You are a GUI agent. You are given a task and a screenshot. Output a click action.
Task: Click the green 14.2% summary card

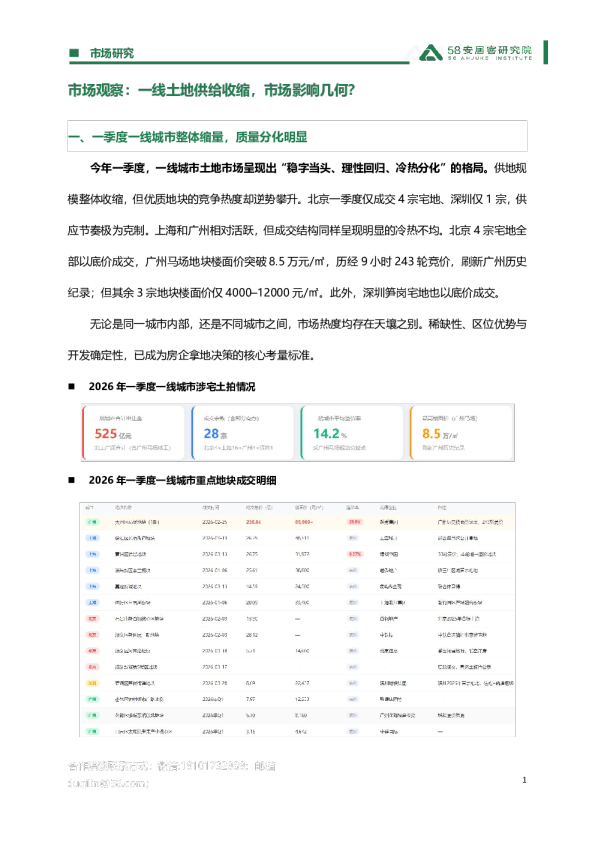352,432
